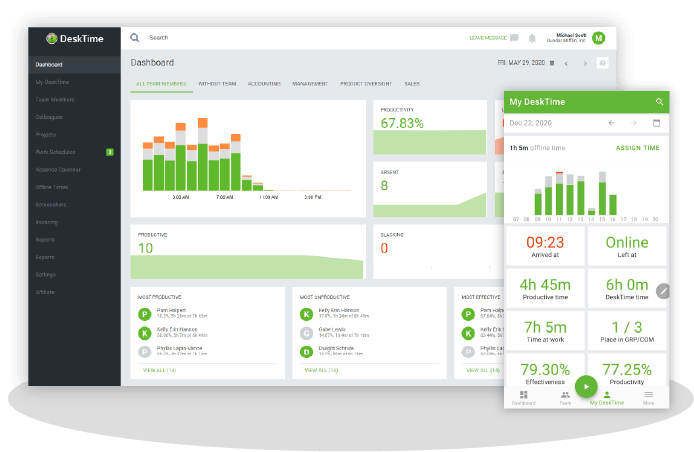This screenshot has width=694, height=452.
Task: Open the dashboard date calendar icon
Action: (552, 63)
